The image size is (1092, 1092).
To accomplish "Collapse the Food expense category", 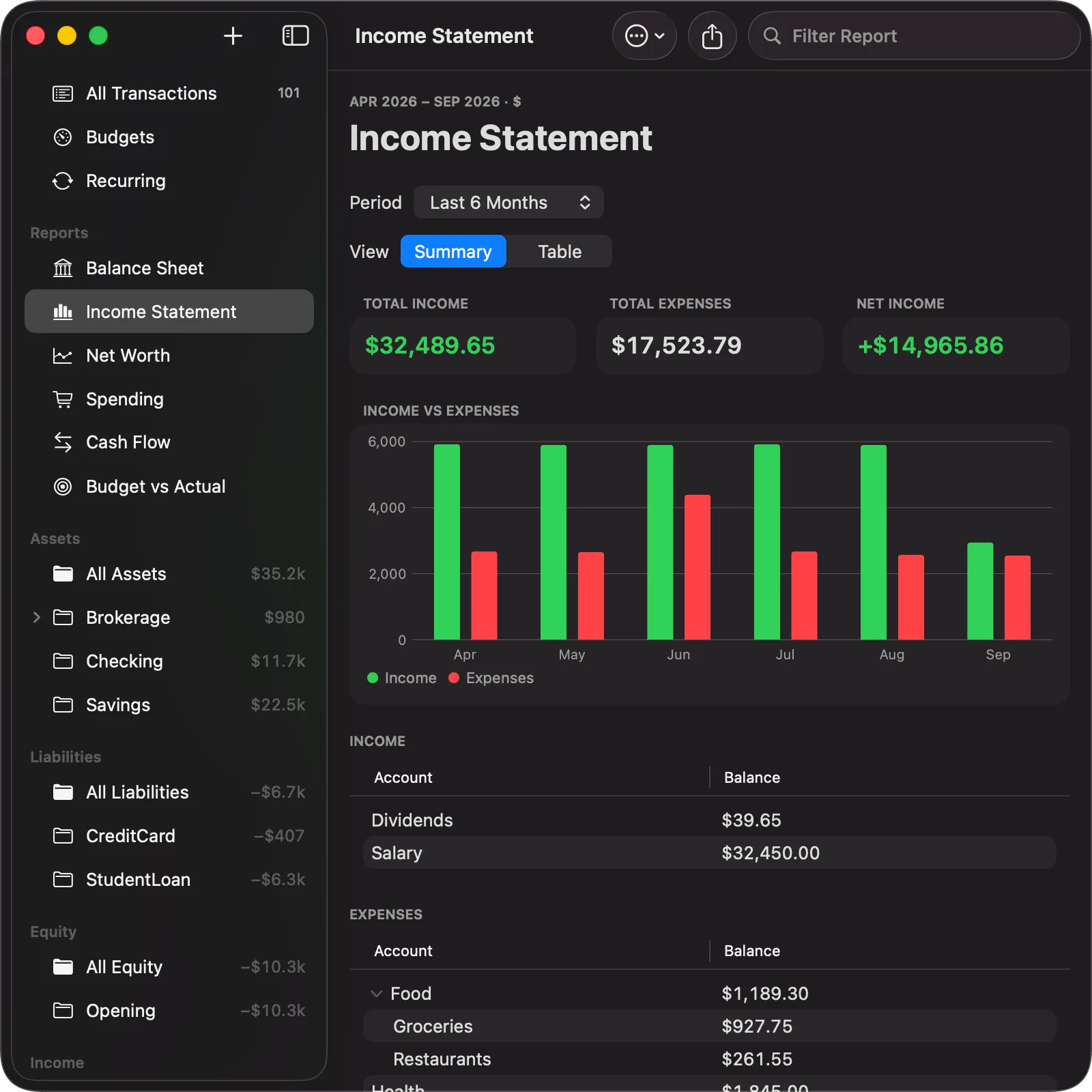I will tap(376, 994).
